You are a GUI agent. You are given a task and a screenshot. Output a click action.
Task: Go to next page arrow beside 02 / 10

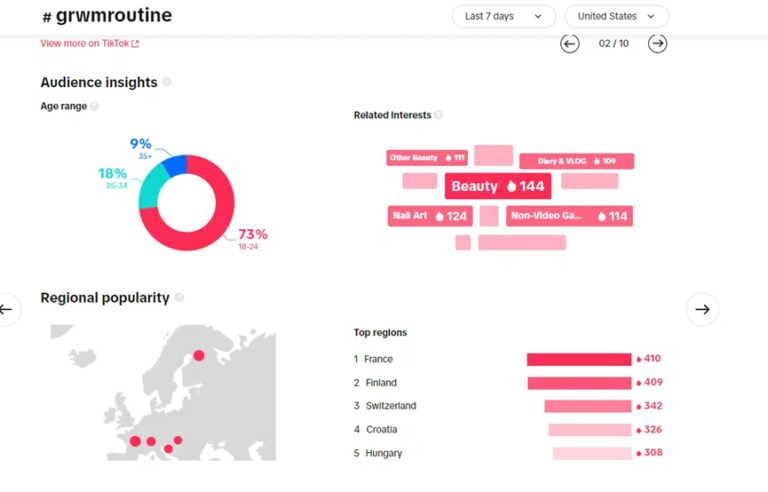pos(657,43)
